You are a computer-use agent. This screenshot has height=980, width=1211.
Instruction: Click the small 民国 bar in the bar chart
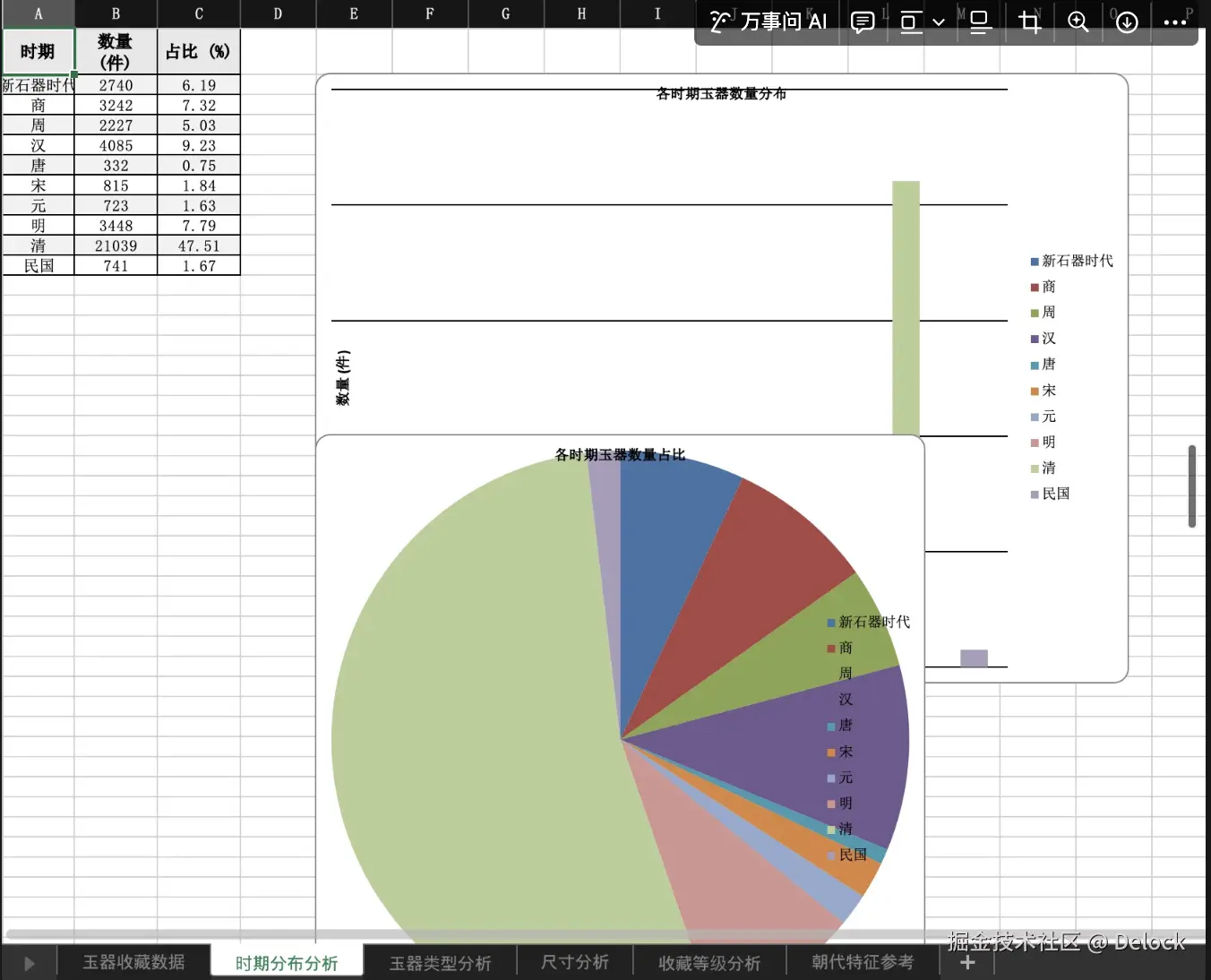(974, 658)
